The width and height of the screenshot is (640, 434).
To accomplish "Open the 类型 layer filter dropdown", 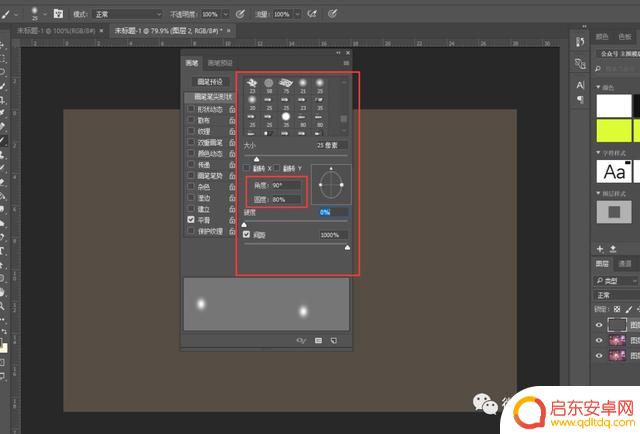I will click(x=616, y=281).
